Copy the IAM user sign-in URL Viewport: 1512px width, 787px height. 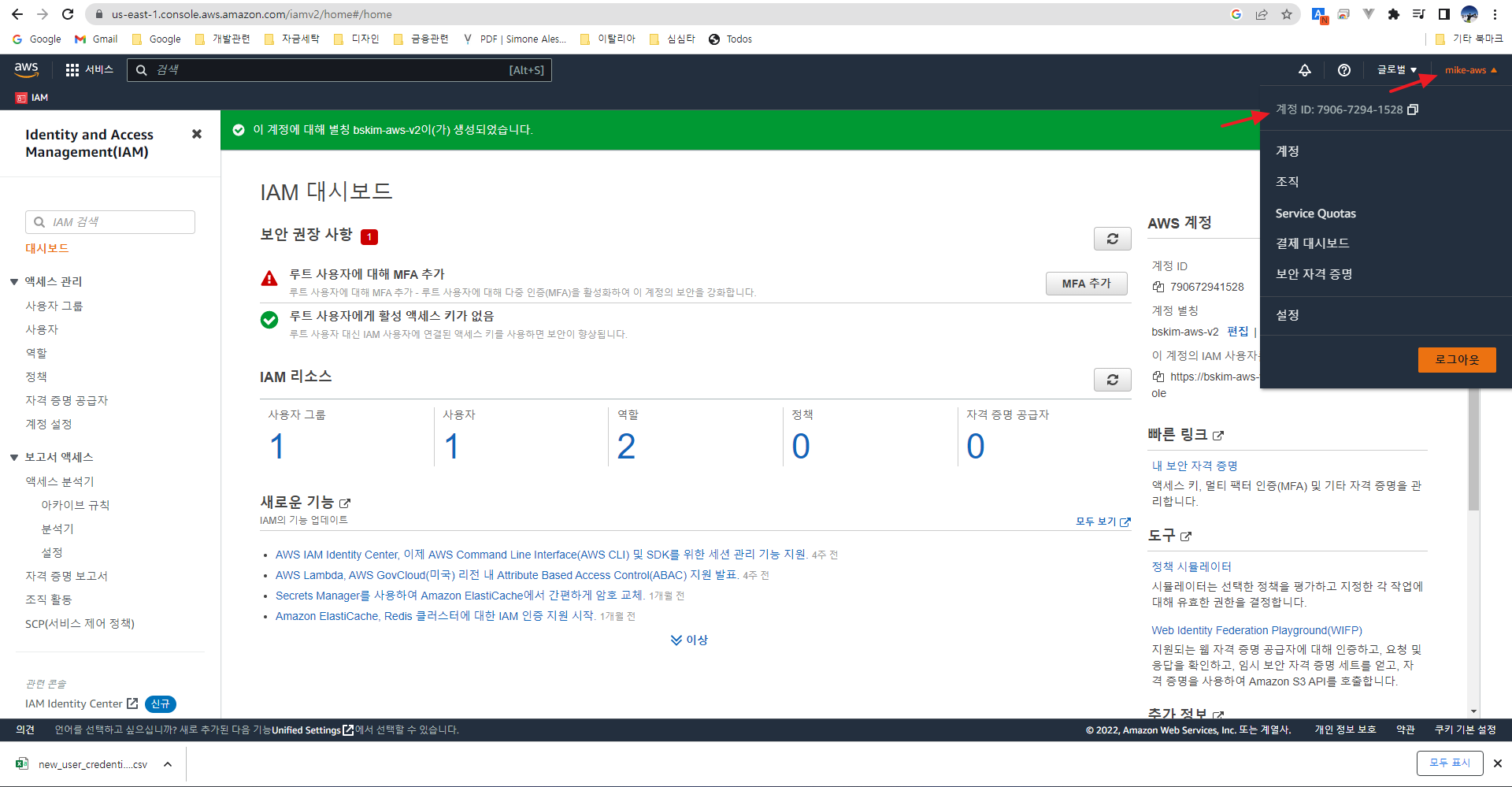tap(1158, 377)
